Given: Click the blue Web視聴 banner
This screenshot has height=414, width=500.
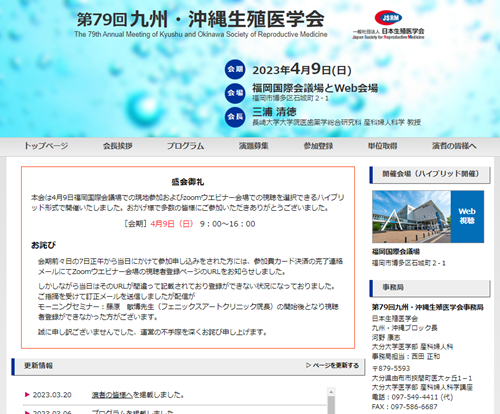Looking at the screenshot, I should 467,216.
